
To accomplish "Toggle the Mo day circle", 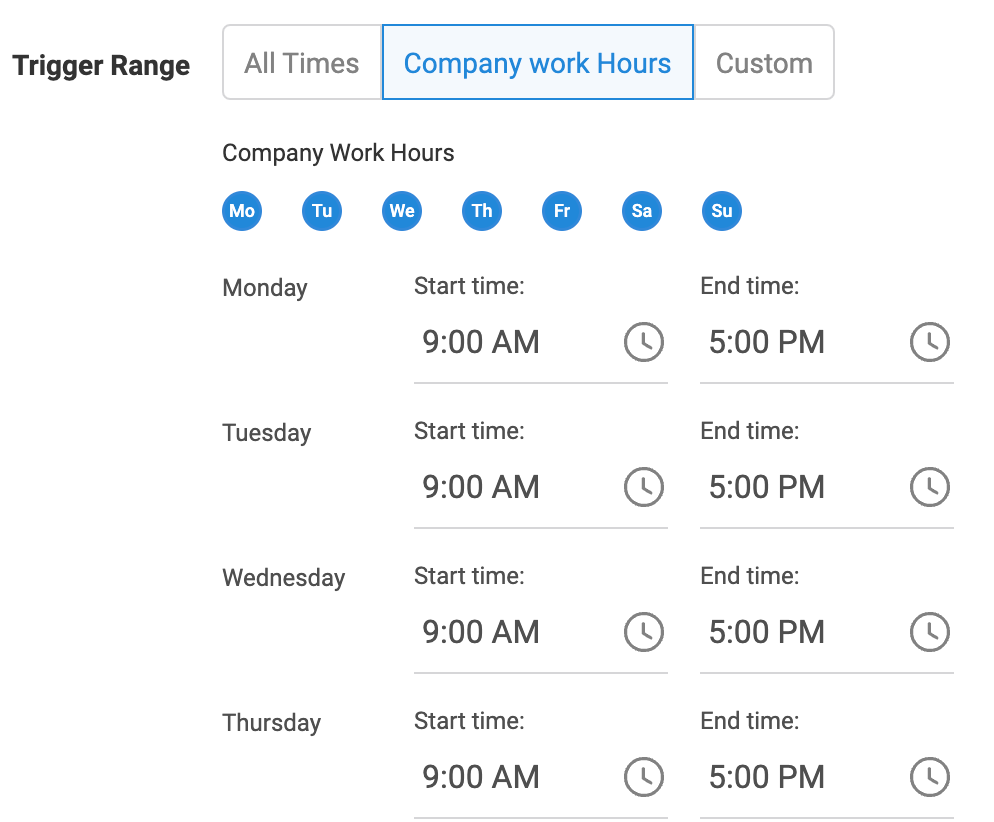I will point(242,211).
